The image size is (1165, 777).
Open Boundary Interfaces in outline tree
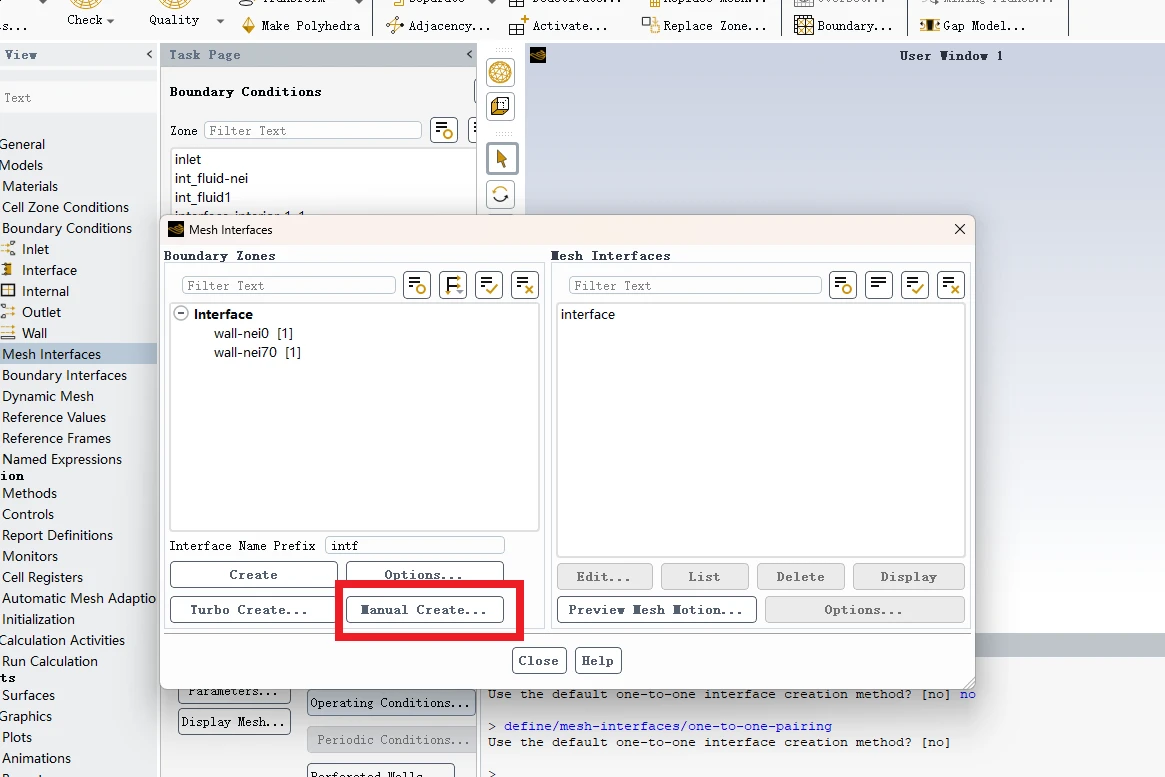click(65, 375)
